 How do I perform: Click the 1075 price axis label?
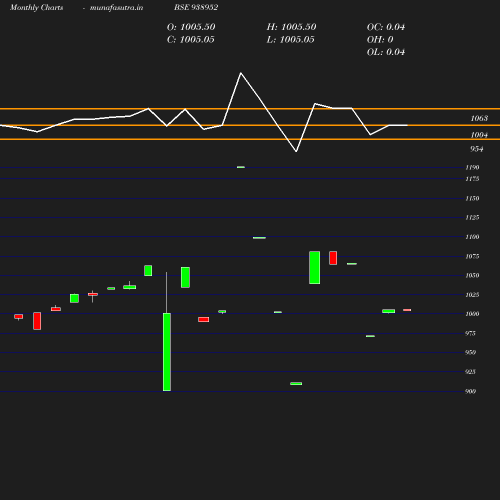pyautogui.click(x=472, y=256)
